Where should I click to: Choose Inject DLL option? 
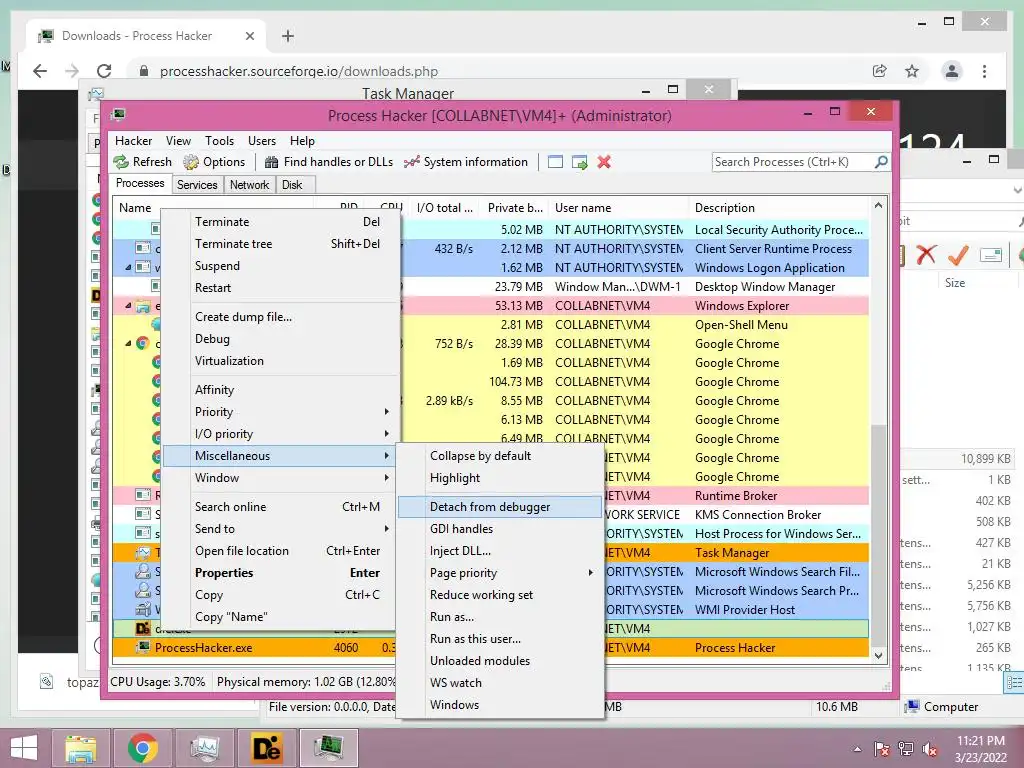click(x=500, y=551)
